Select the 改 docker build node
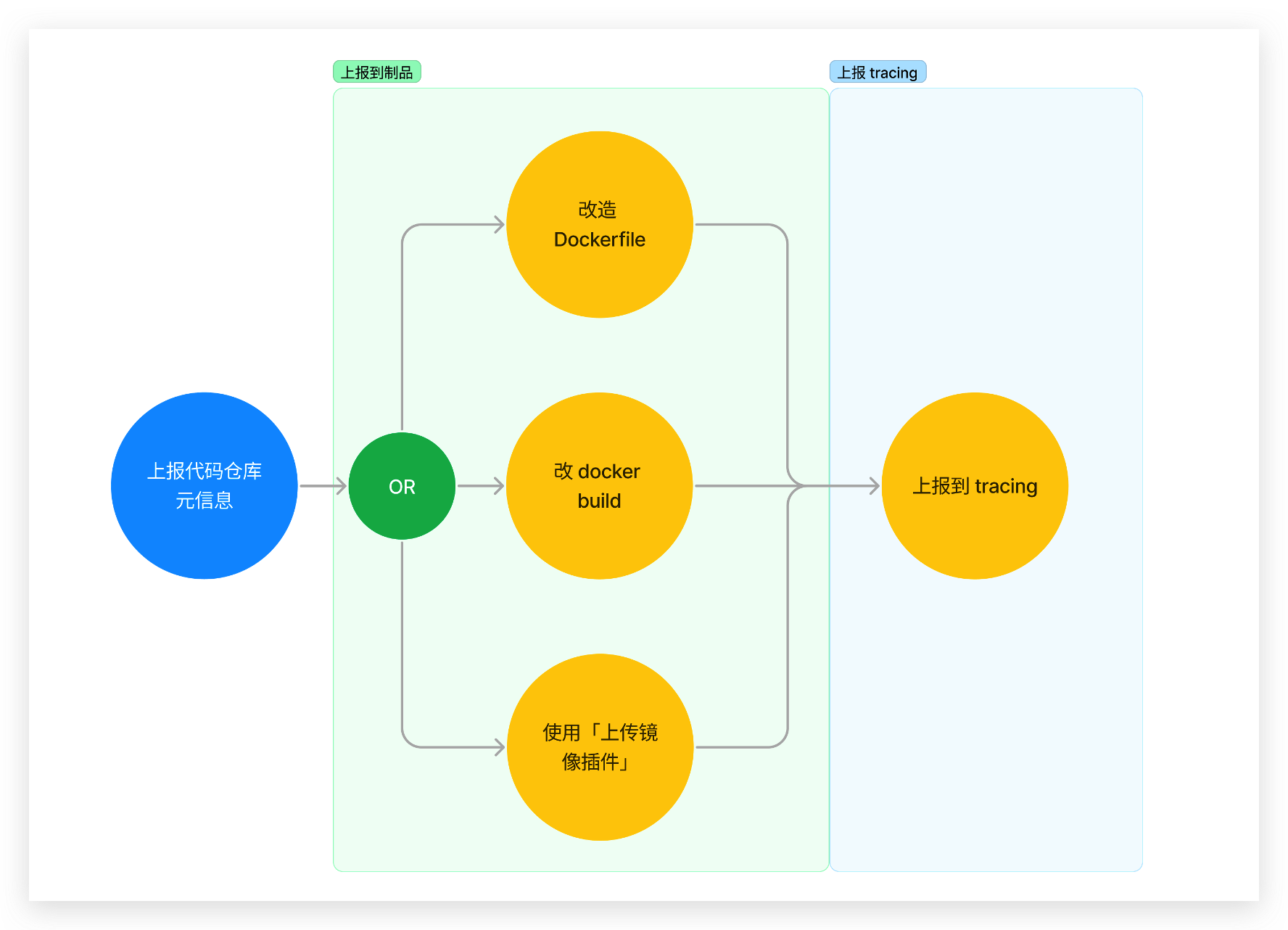 tap(600, 486)
